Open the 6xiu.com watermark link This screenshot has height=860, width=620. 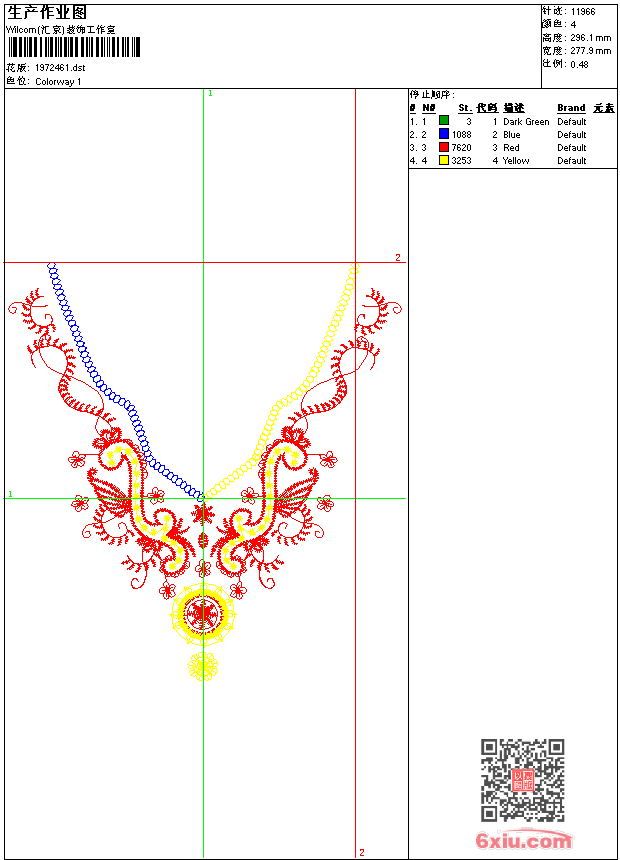[x=523, y=841]
